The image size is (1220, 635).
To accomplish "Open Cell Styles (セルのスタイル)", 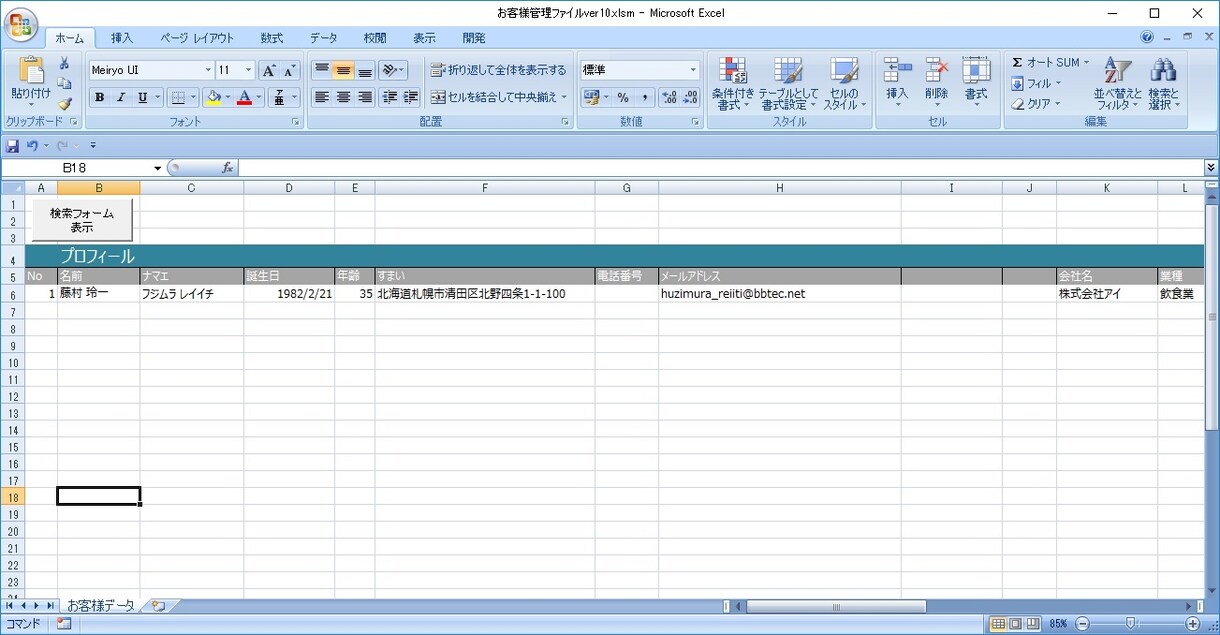I will [x=844, y=83].
